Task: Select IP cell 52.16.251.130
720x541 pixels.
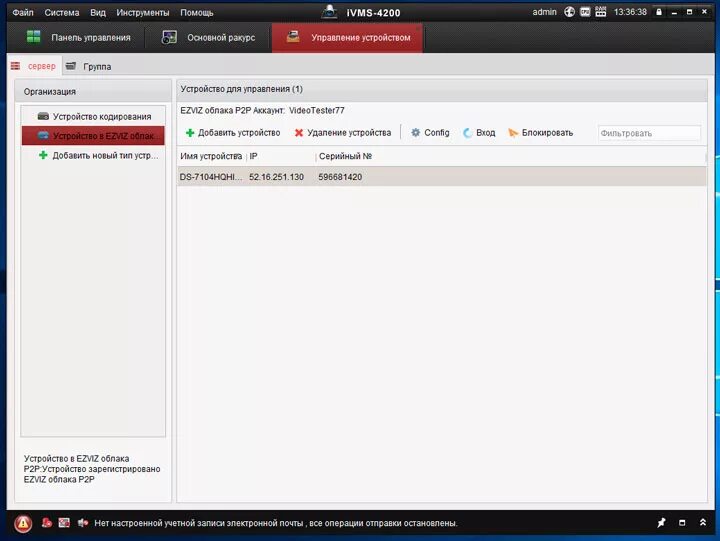Action: click(276, 177)
